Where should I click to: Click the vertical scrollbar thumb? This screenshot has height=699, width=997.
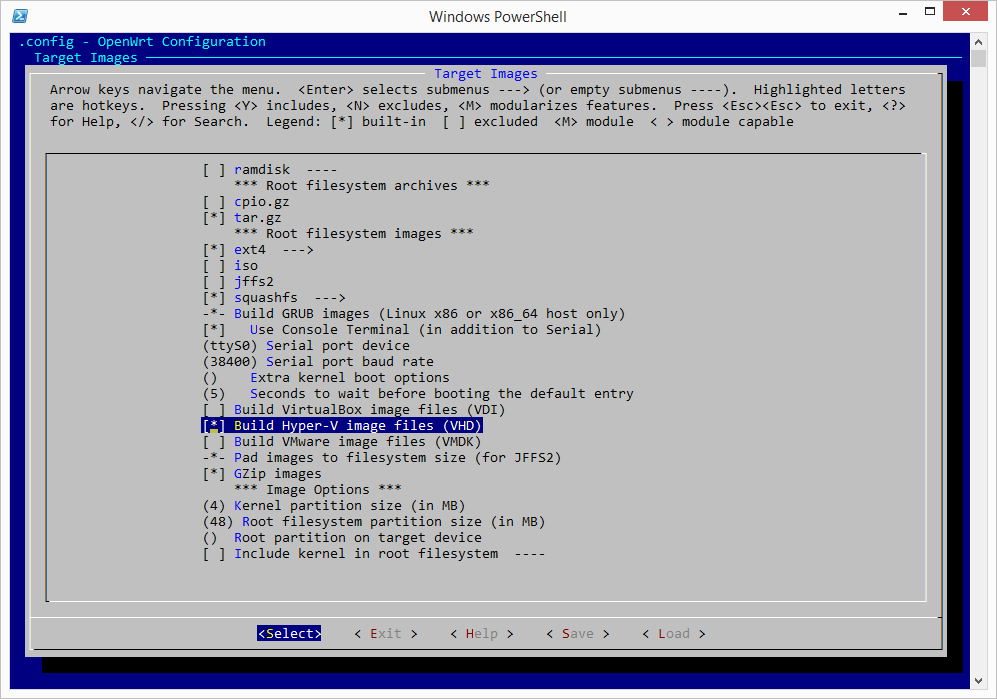tap(979, 59)
